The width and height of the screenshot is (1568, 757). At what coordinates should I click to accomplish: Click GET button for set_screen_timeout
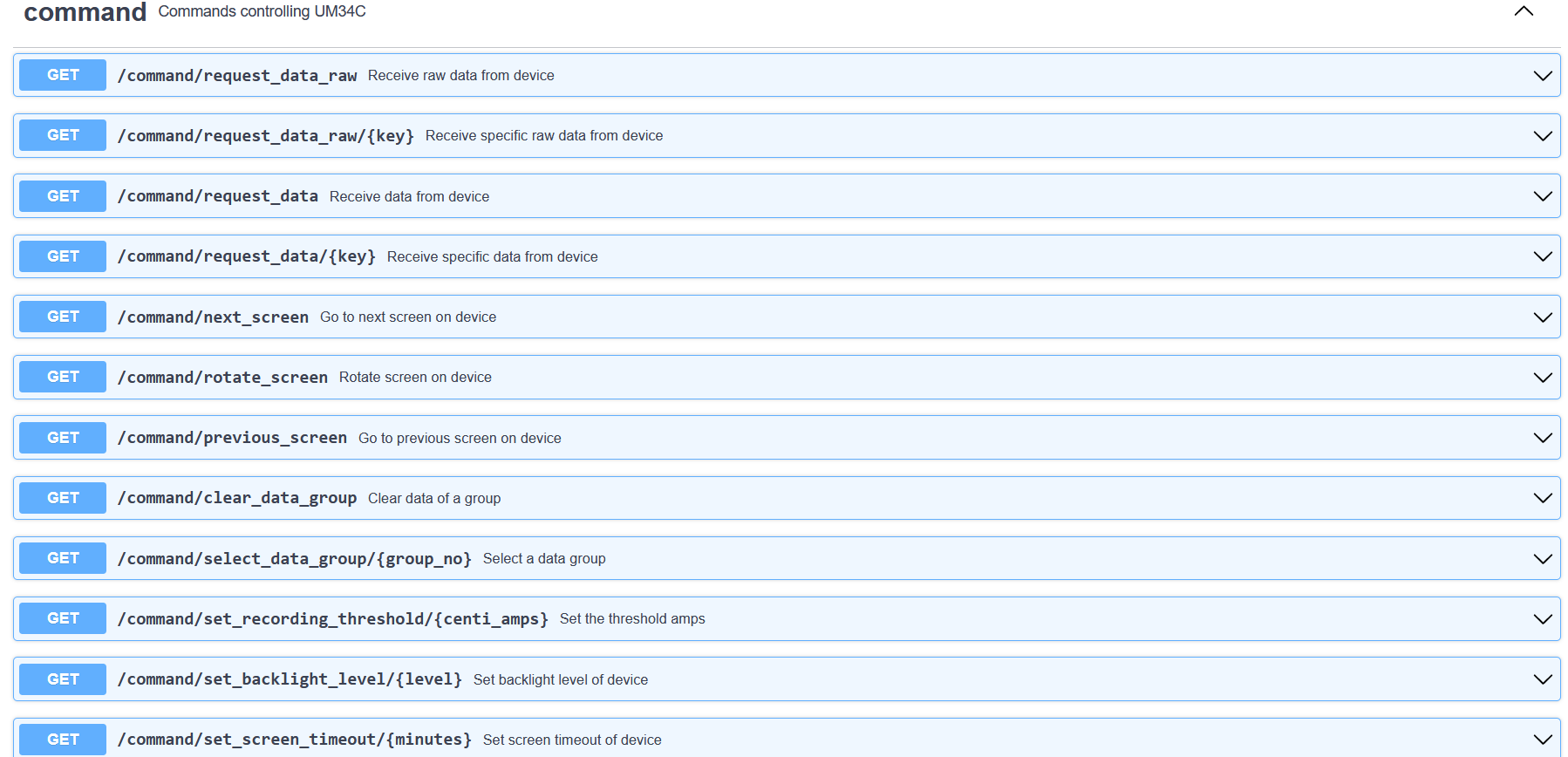(x=63, y=740)
